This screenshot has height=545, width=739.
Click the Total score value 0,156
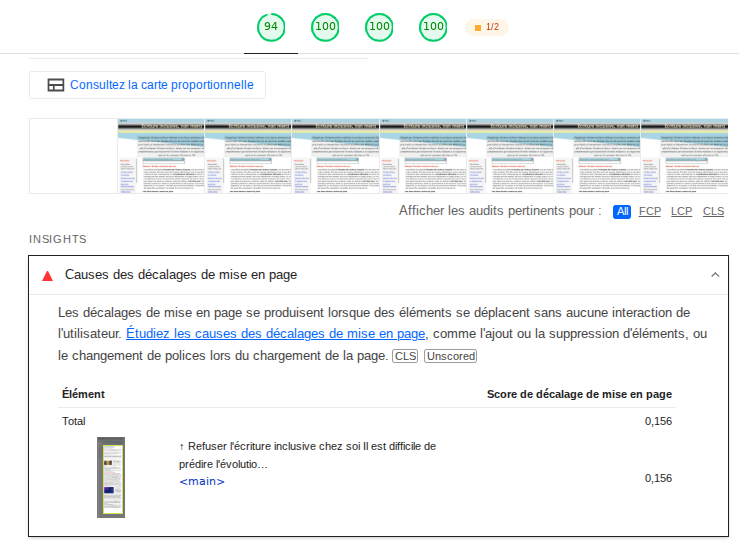point(658,421)
